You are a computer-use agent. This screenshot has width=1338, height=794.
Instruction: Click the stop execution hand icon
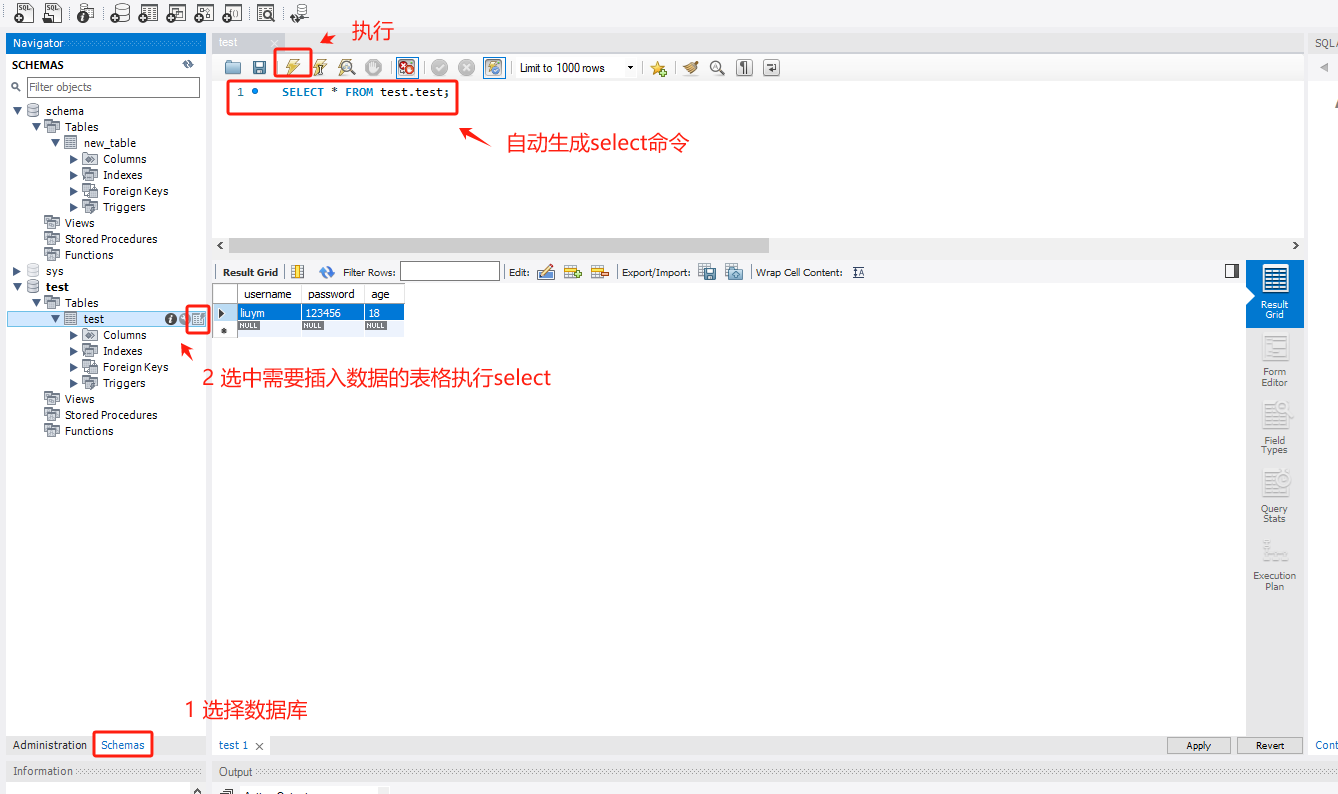click(373, 67)
